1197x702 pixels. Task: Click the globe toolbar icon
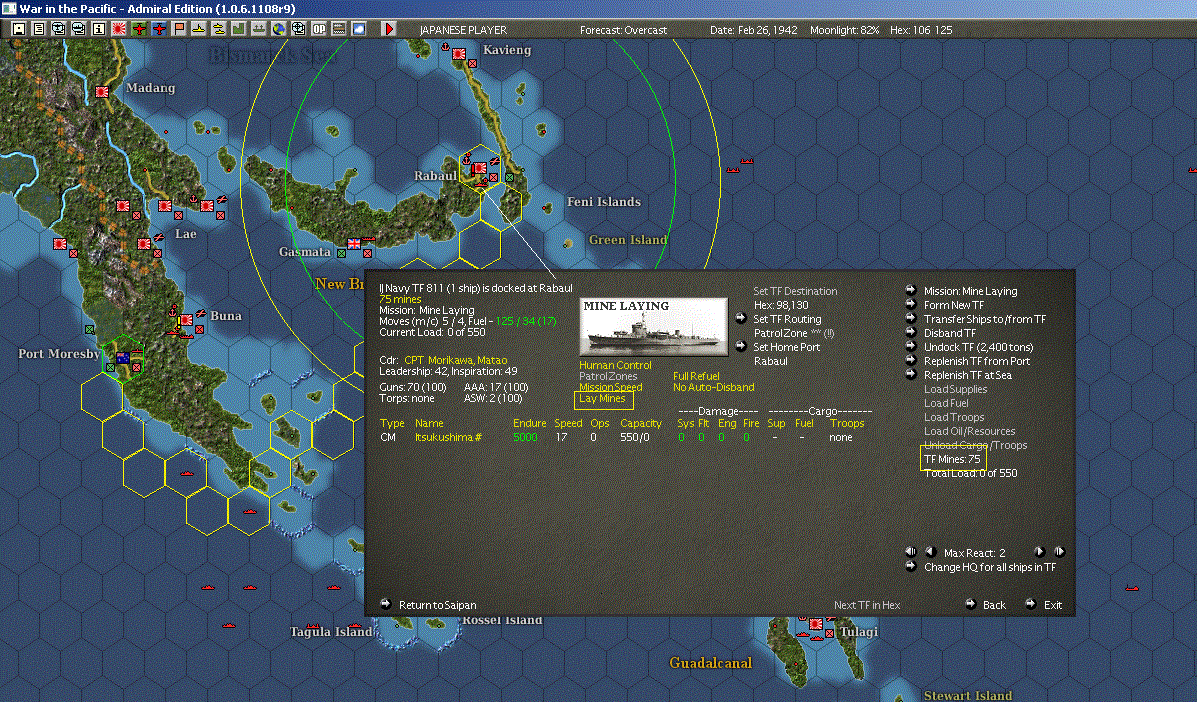[x=279, y=29]
